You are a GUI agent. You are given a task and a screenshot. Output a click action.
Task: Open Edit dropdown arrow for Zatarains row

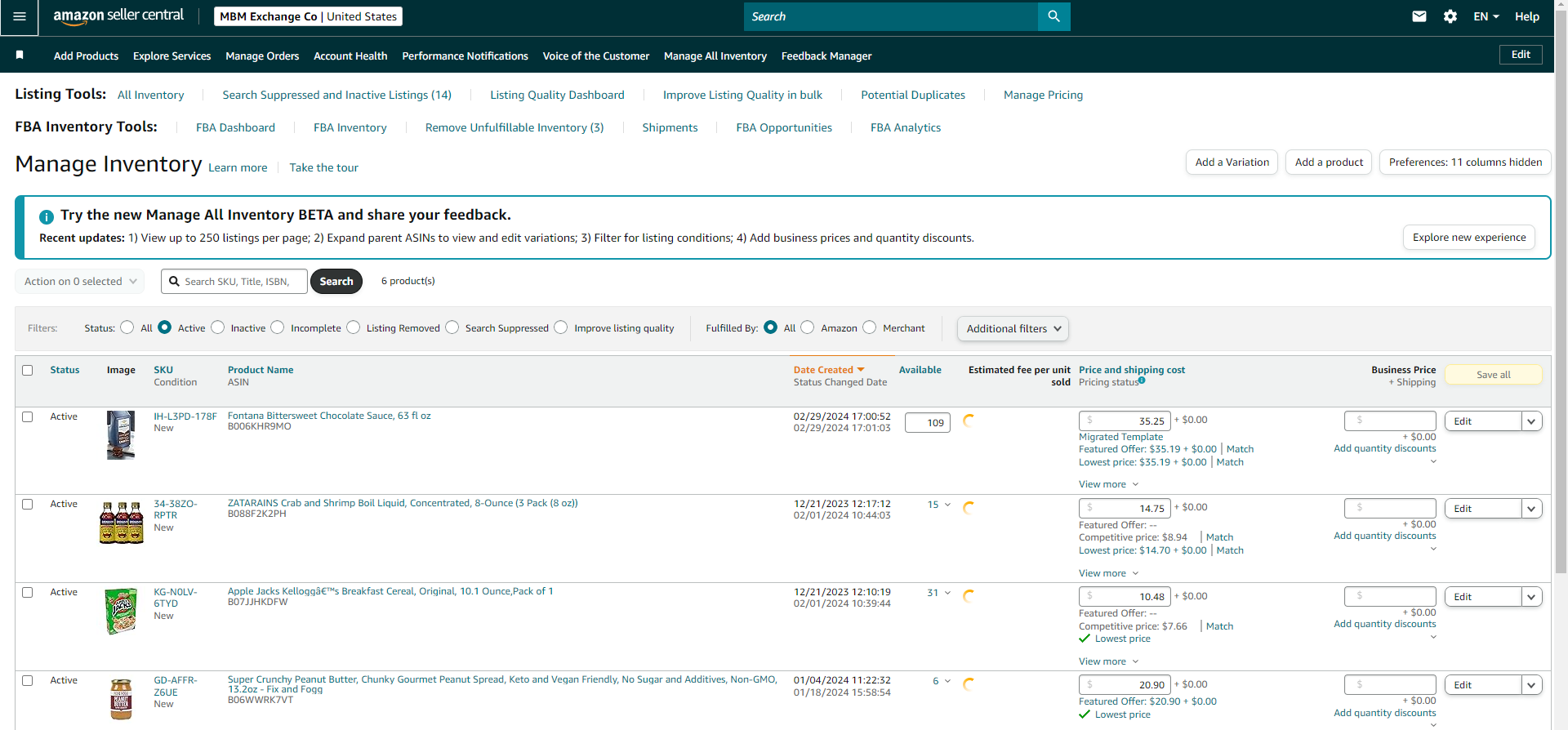click(x=1531, y=509)
